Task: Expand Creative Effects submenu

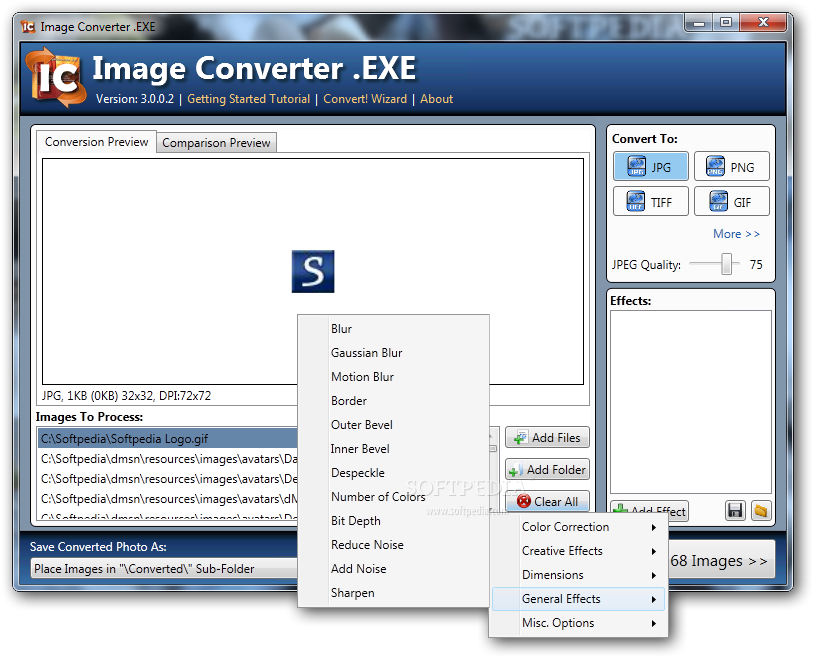Action: tap(578, 551)
